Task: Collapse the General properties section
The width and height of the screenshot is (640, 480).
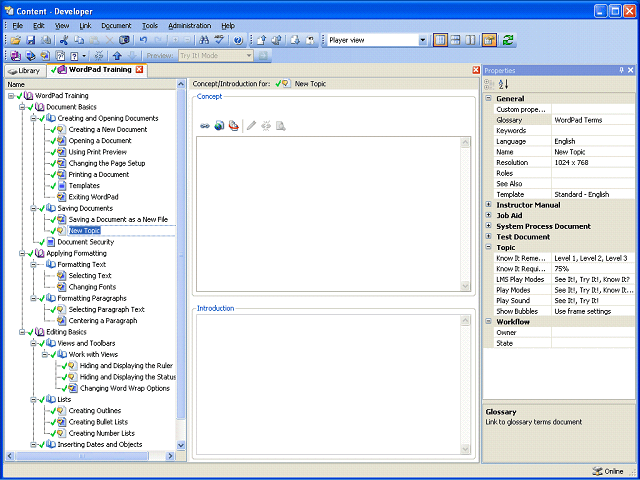Action: tap(488, 98)
